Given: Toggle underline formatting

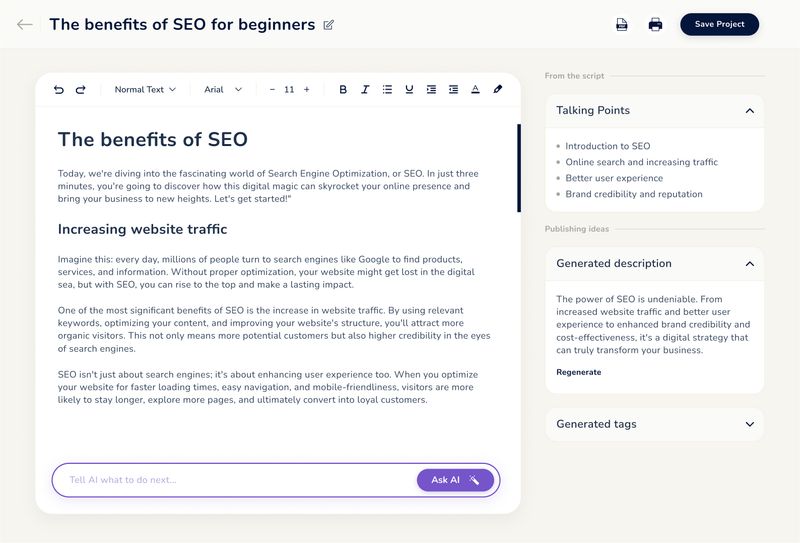Looking at the screenshot, I should (x=409, y=90).
